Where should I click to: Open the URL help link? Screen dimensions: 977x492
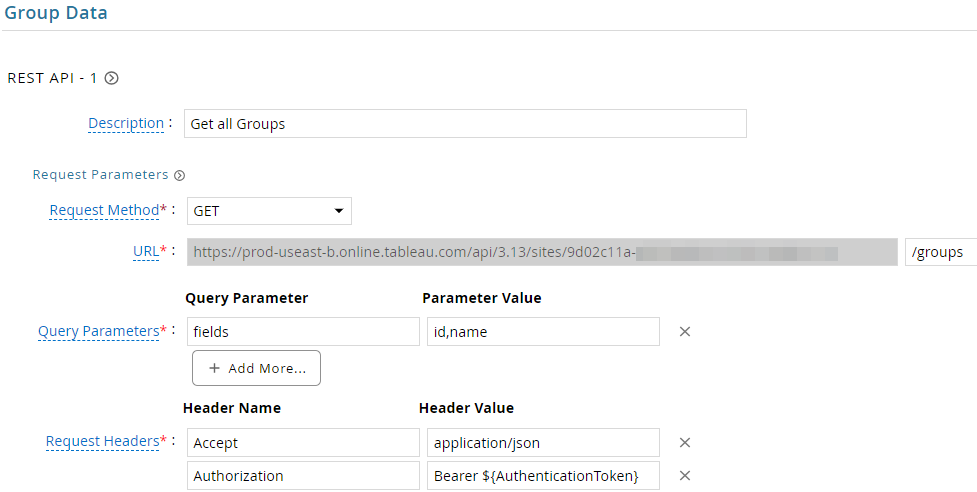click(x=146, y=252)
